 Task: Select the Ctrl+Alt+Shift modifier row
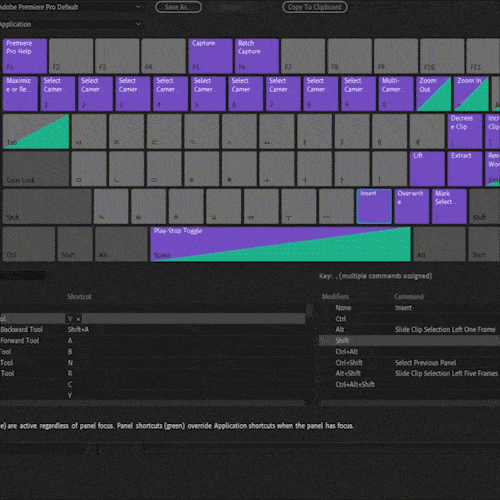click(x=409, y=384)
